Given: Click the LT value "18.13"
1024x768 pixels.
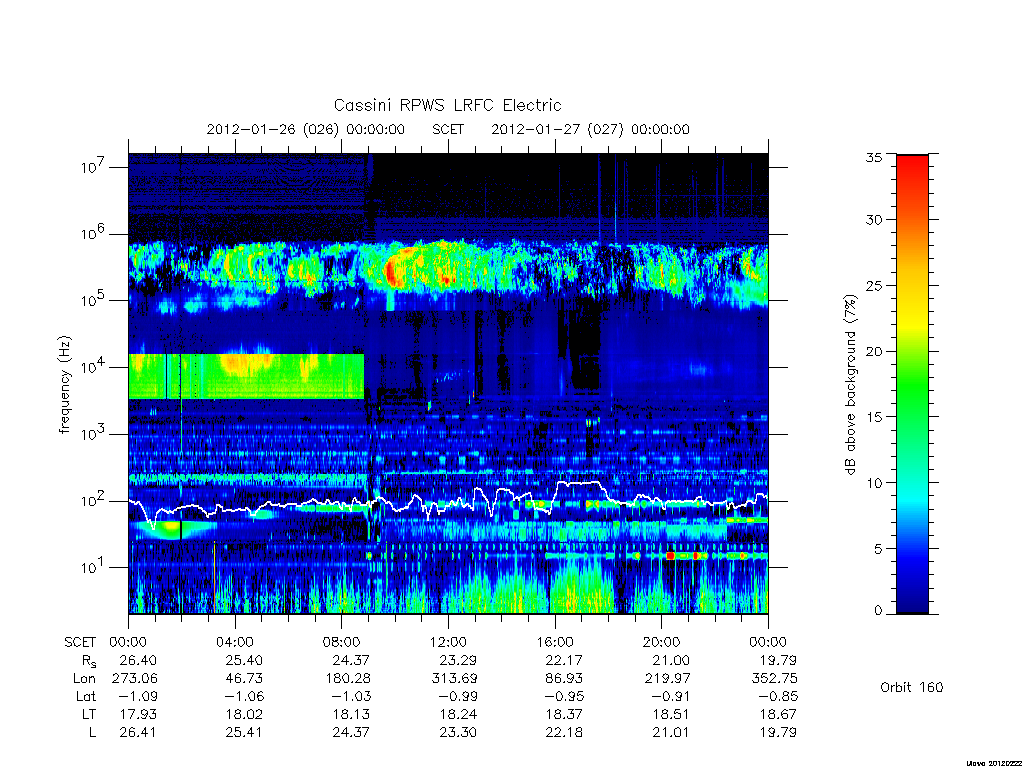Looking at the screenshot, I should (351, 714).
